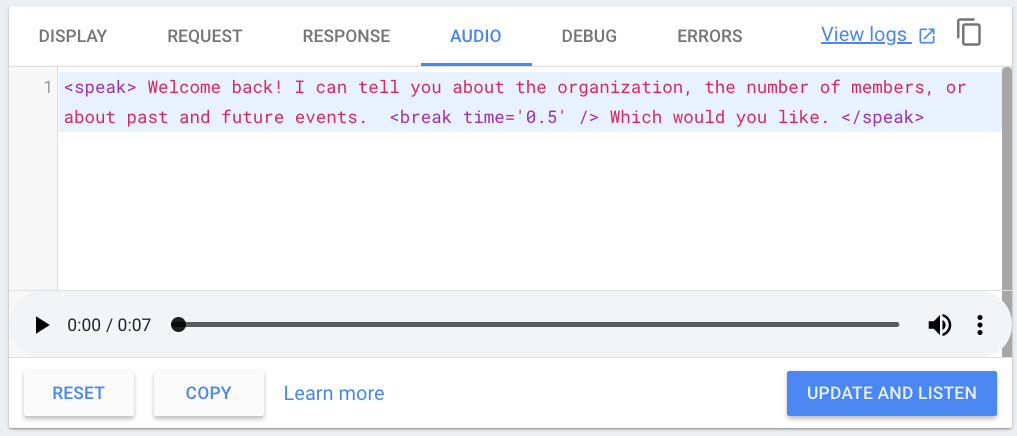Screen dimensions: 1017x436
Task: Click the COPY button
Action: 209,393
